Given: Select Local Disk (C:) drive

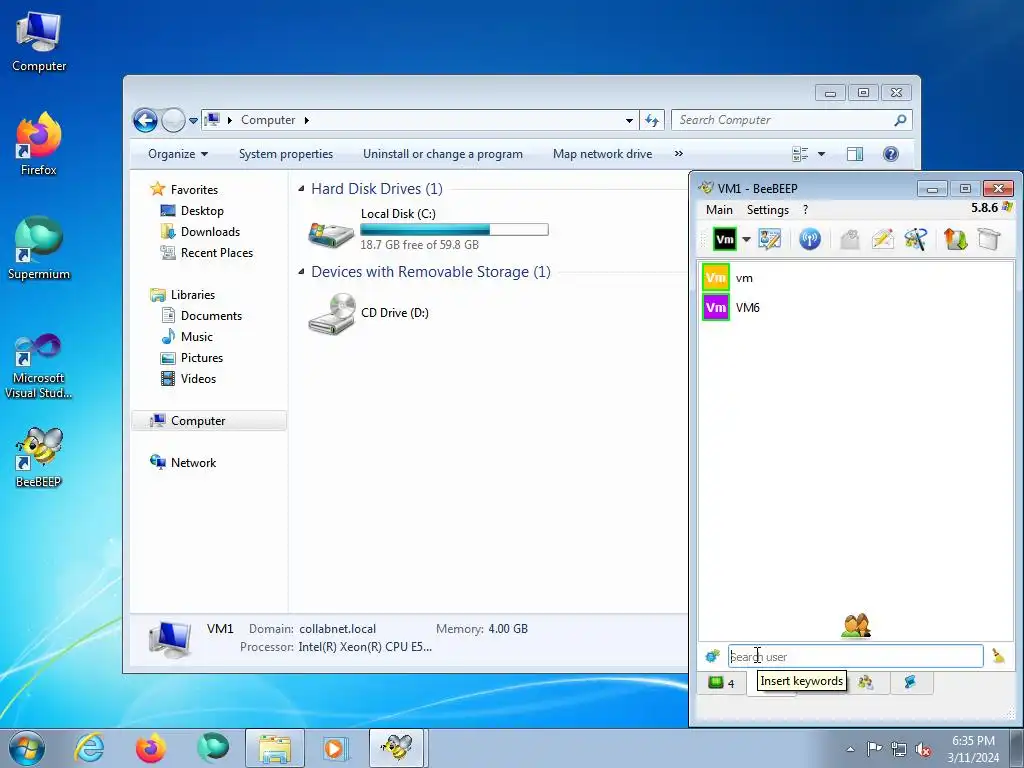Looking at the screenshot, I should 428,230.
